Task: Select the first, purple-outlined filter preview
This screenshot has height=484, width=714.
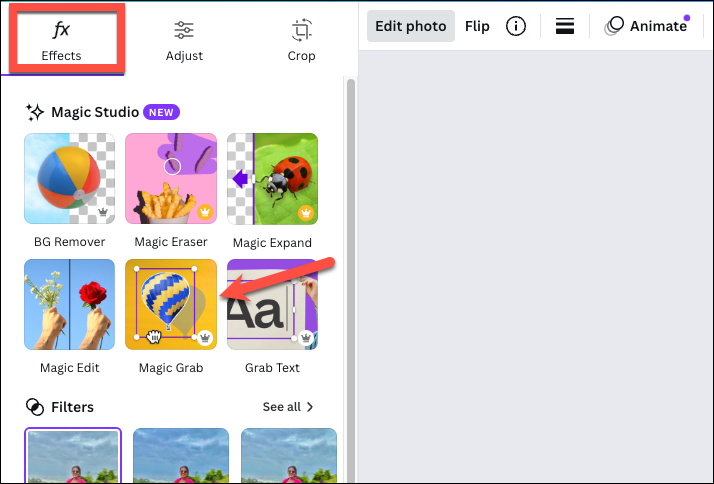Action: 73,455
